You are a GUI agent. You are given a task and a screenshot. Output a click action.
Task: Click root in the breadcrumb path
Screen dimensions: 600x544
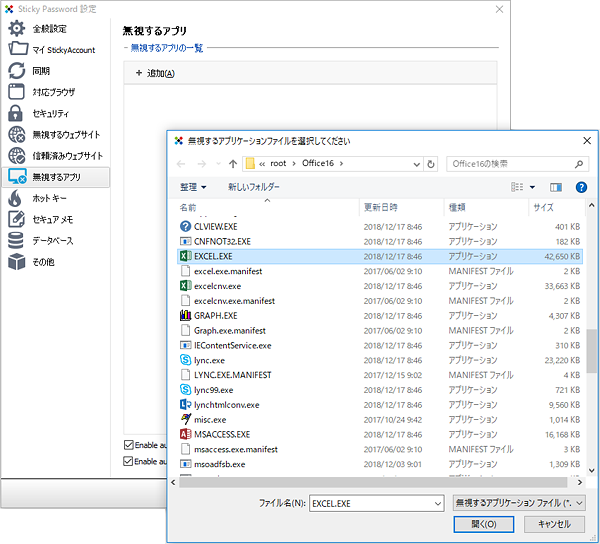278,163
